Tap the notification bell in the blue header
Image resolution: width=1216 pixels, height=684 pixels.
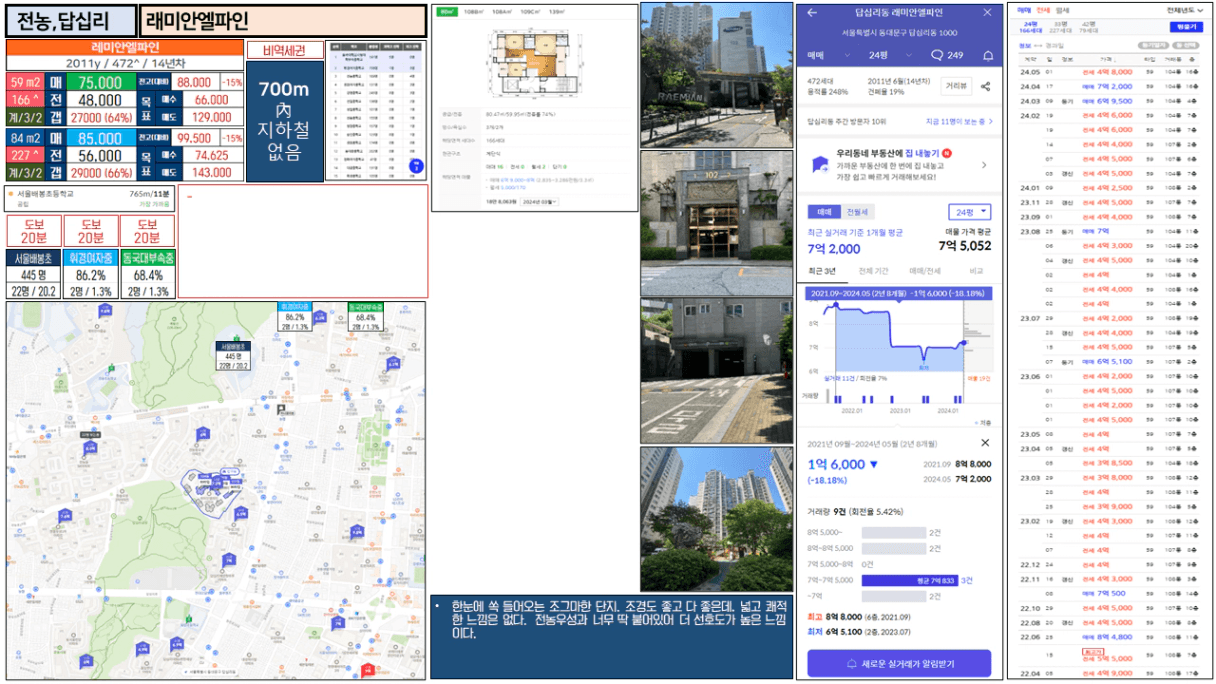(988, 56)
